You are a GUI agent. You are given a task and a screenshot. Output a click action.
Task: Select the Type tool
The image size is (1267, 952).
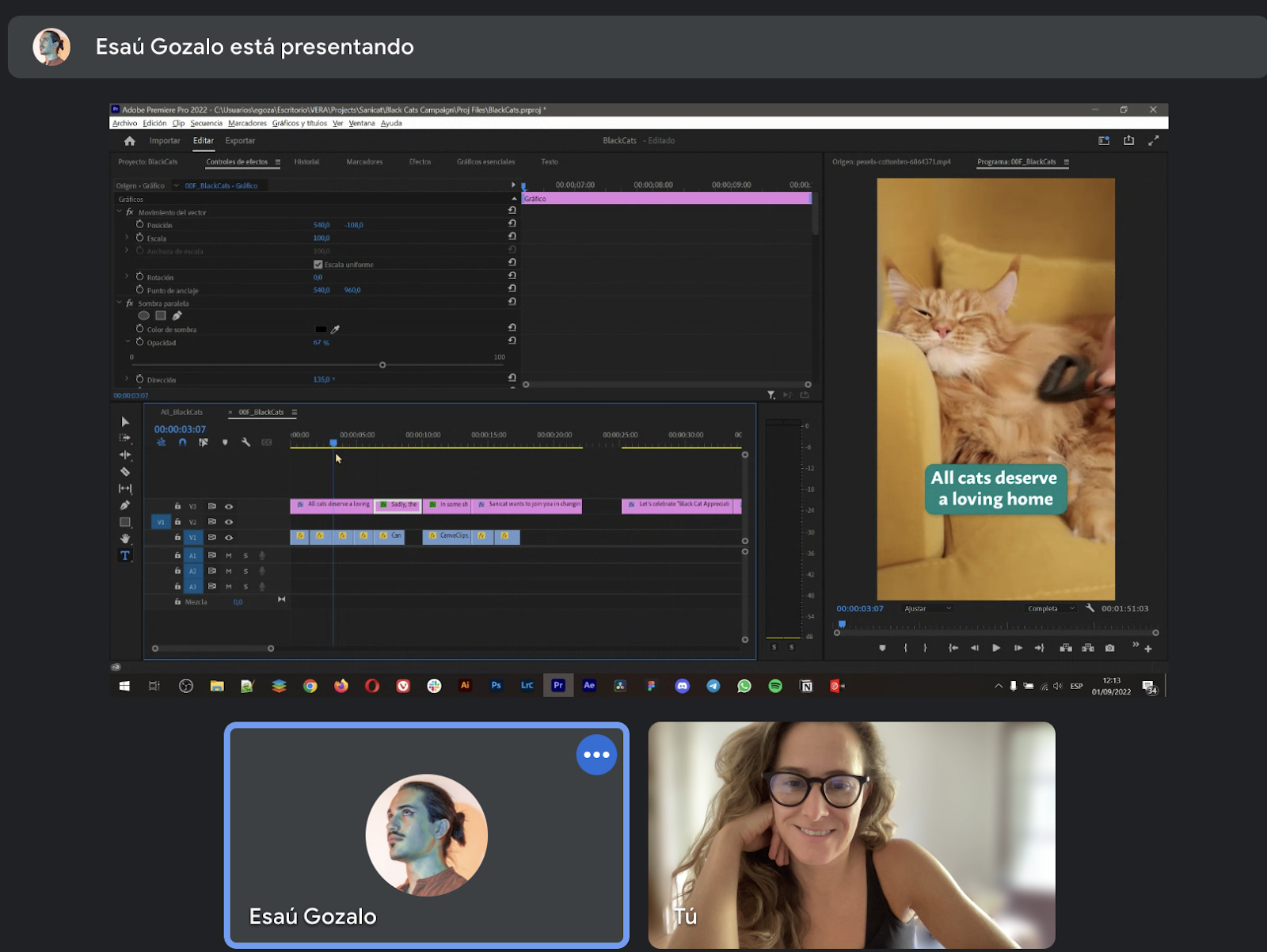[125, 555]
